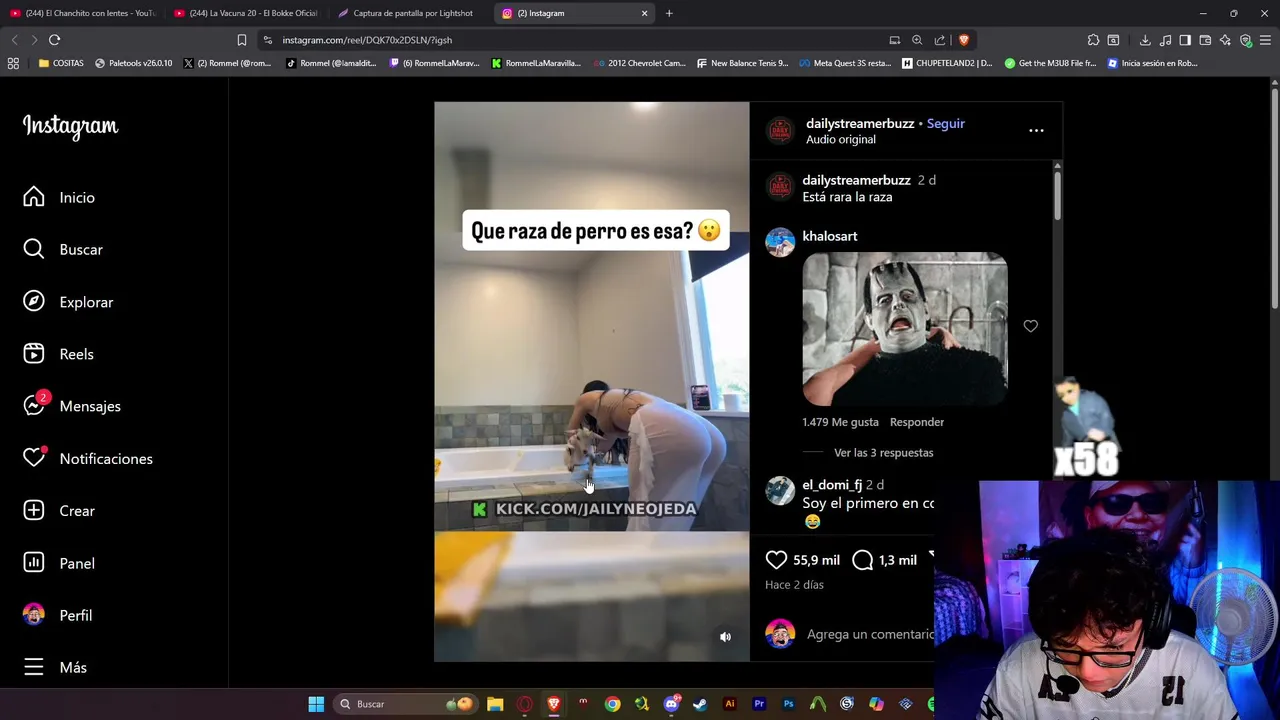Open dailystreamerbuzz profile from header

point(860,123)
